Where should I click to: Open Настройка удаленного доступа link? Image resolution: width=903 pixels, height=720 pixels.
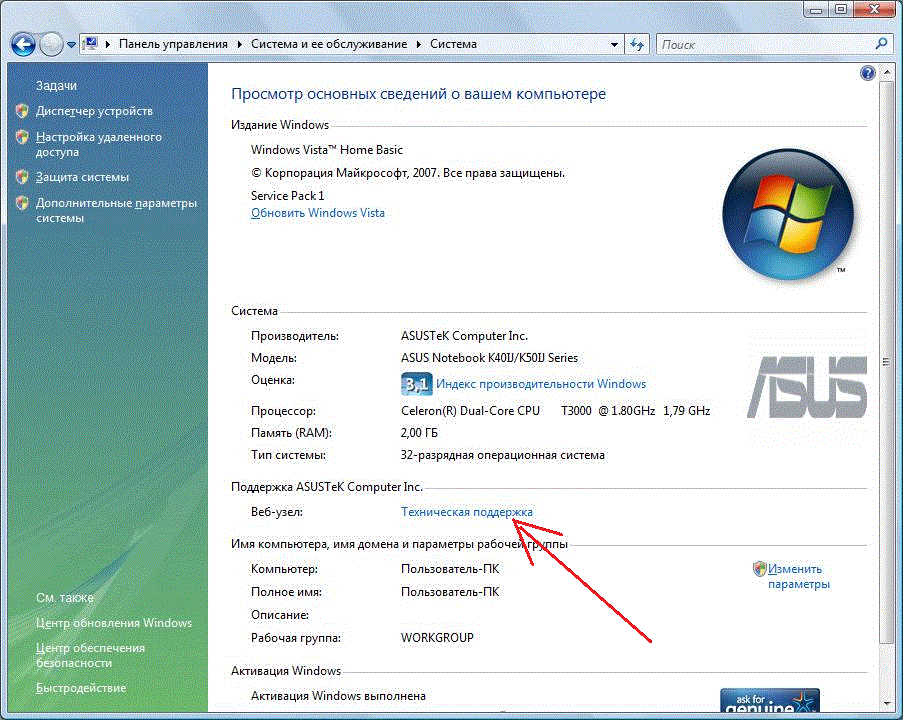[x=98, y=145]
